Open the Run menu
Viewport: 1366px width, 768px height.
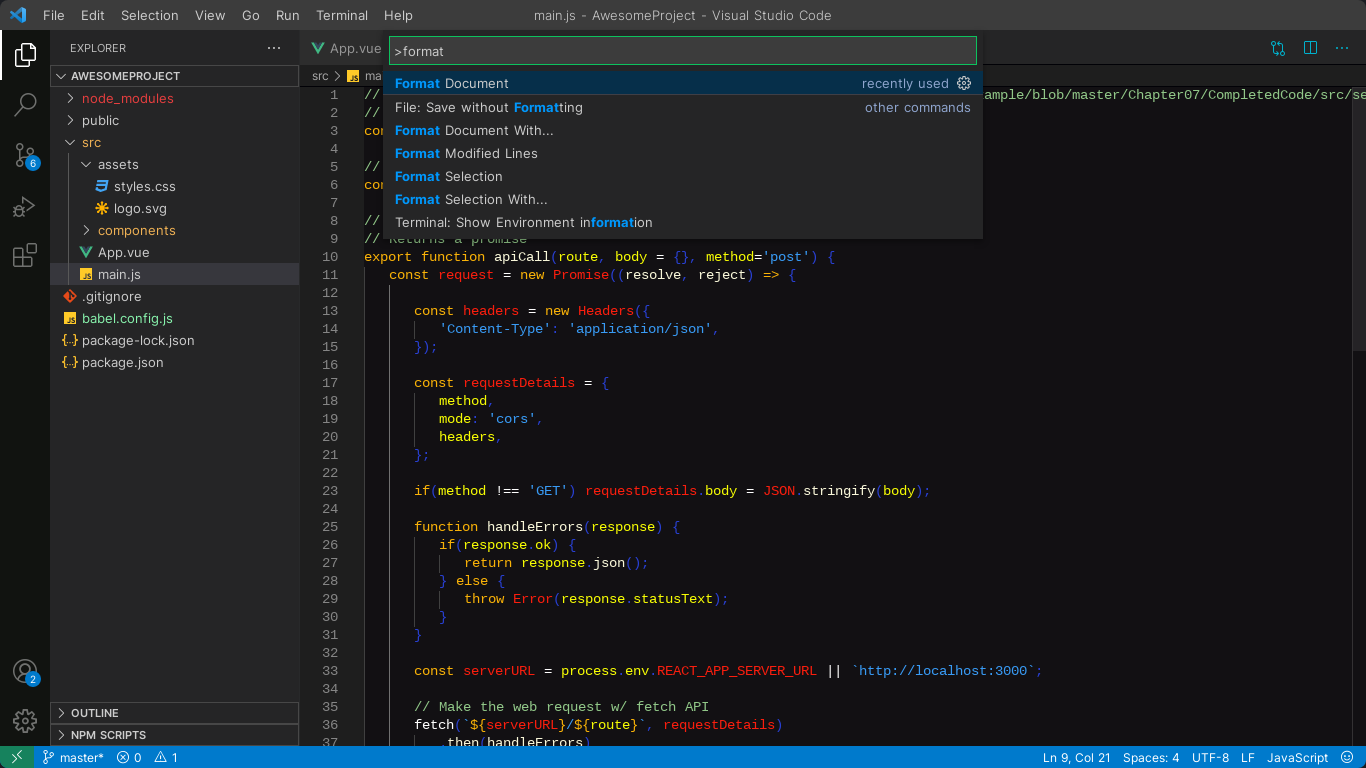288,15
